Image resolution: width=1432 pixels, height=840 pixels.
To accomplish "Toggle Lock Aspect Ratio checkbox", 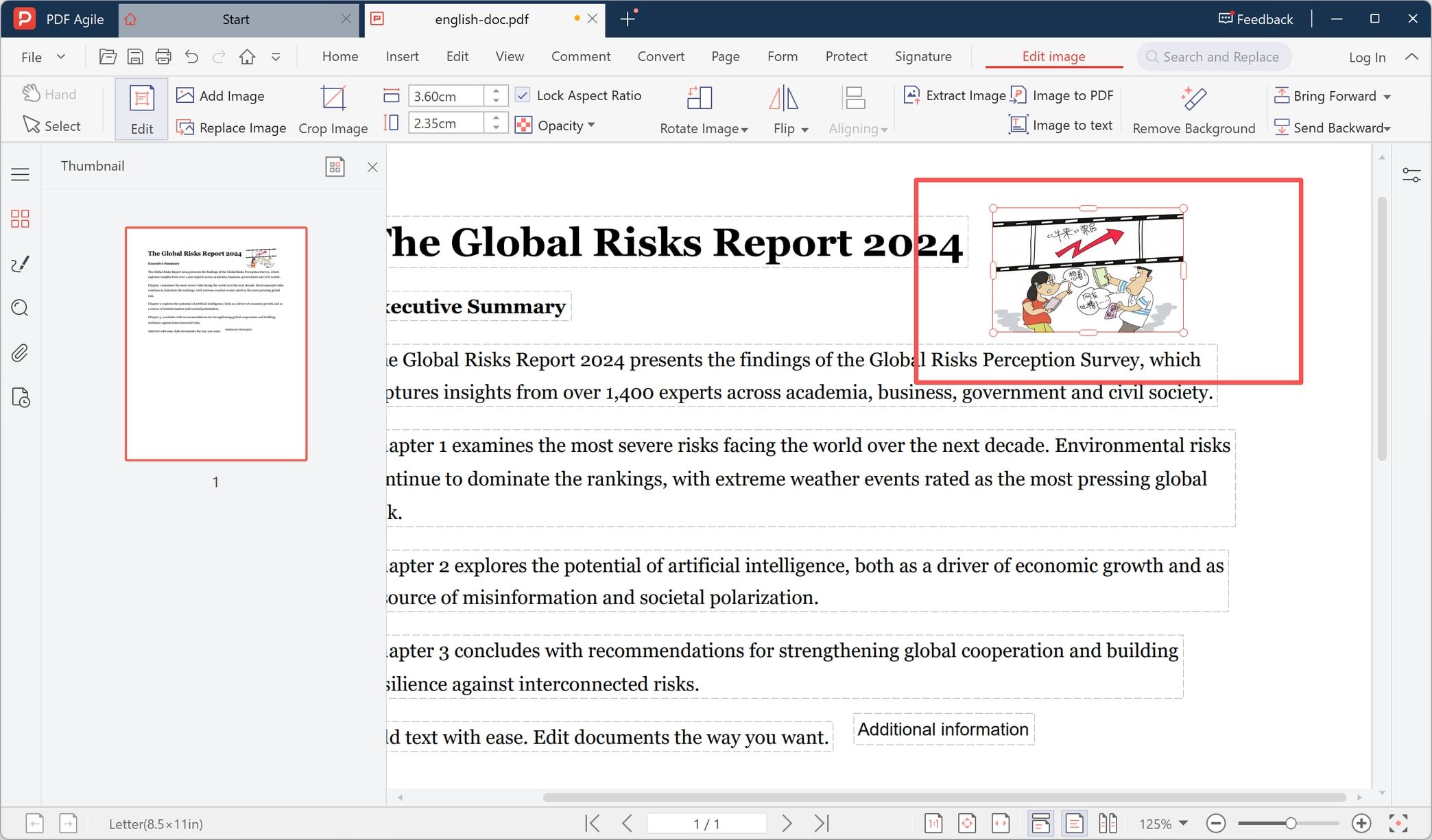I will [523, 95].
